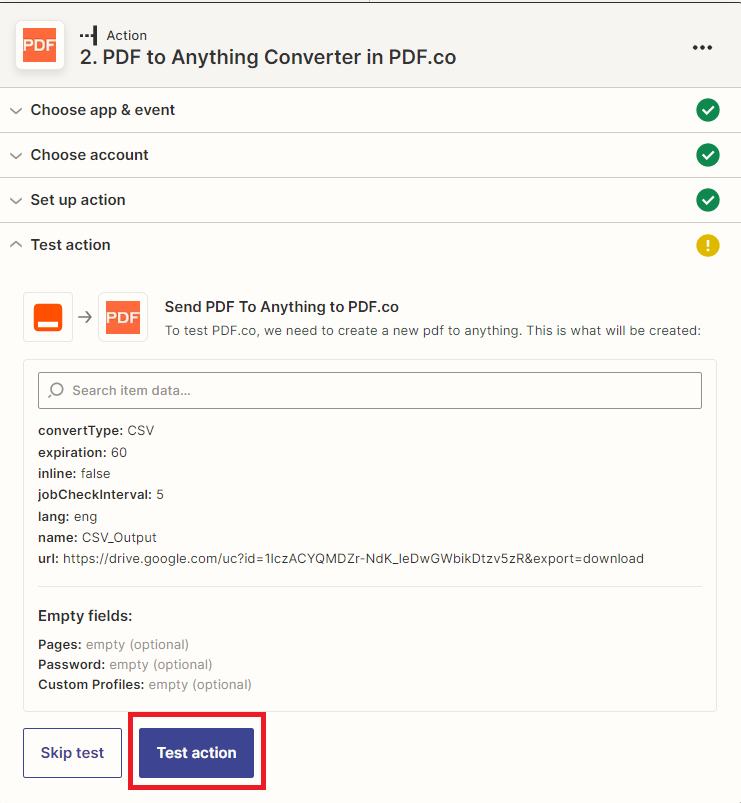Click the Google Drive url value
The height and width of the screenshot is (803, 741).
pos(353,558)
